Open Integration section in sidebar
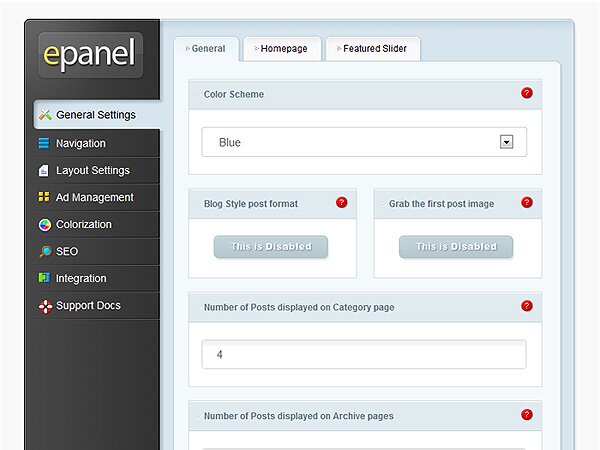Viewport: 600px width, 450px height. coord(96,278)
